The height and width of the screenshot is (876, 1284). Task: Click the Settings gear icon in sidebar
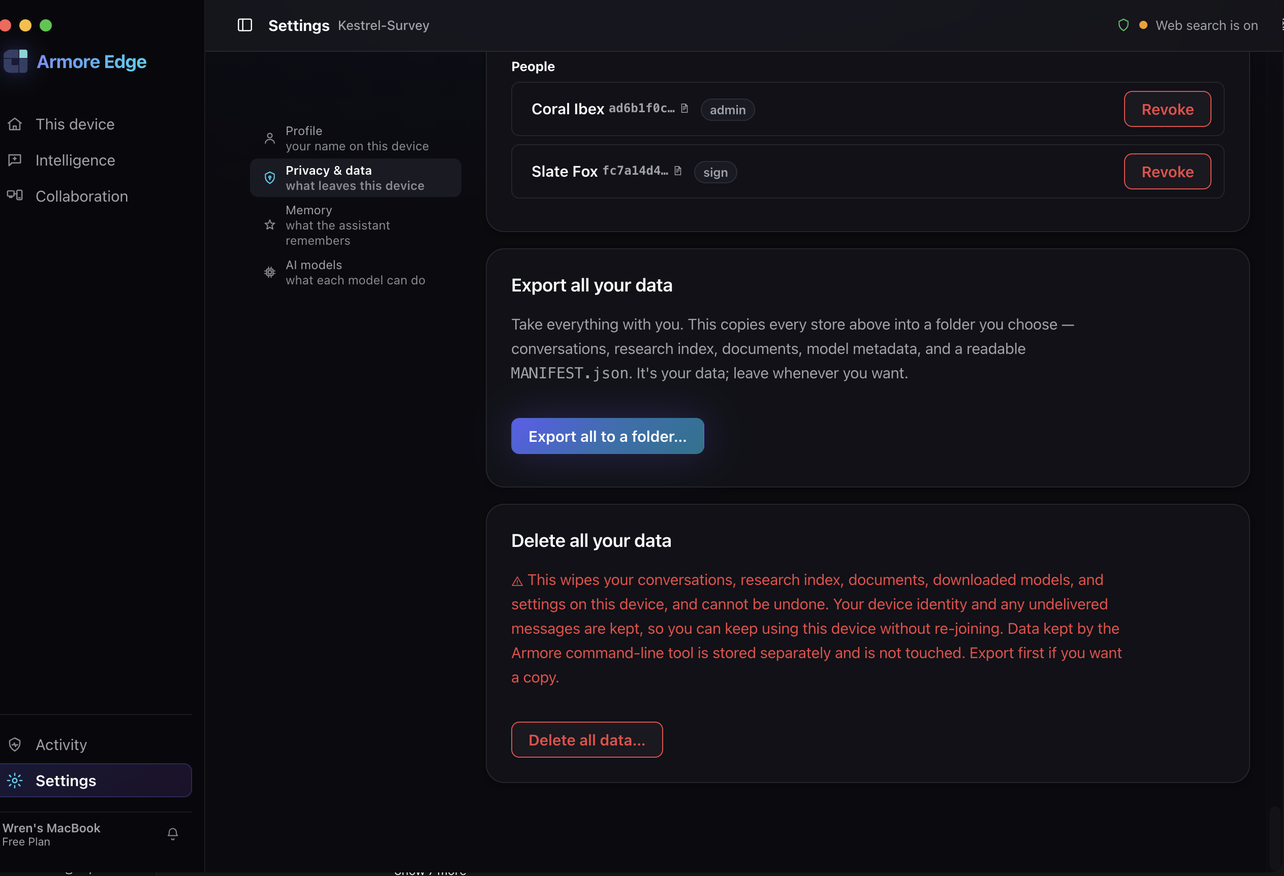15,781
